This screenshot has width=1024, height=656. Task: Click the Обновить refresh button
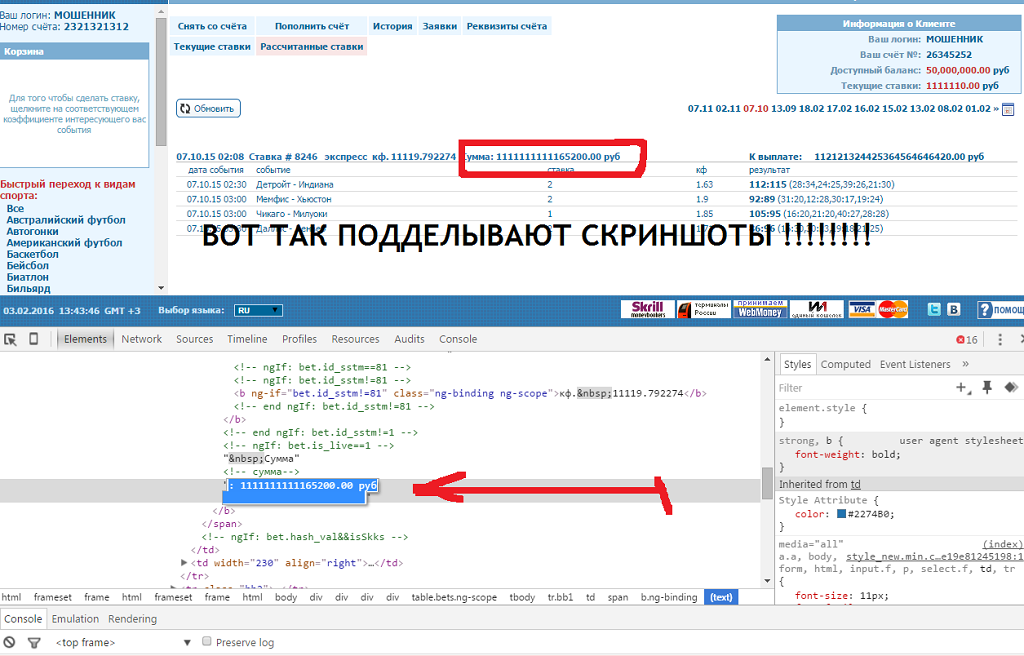(x=208, y=108)
